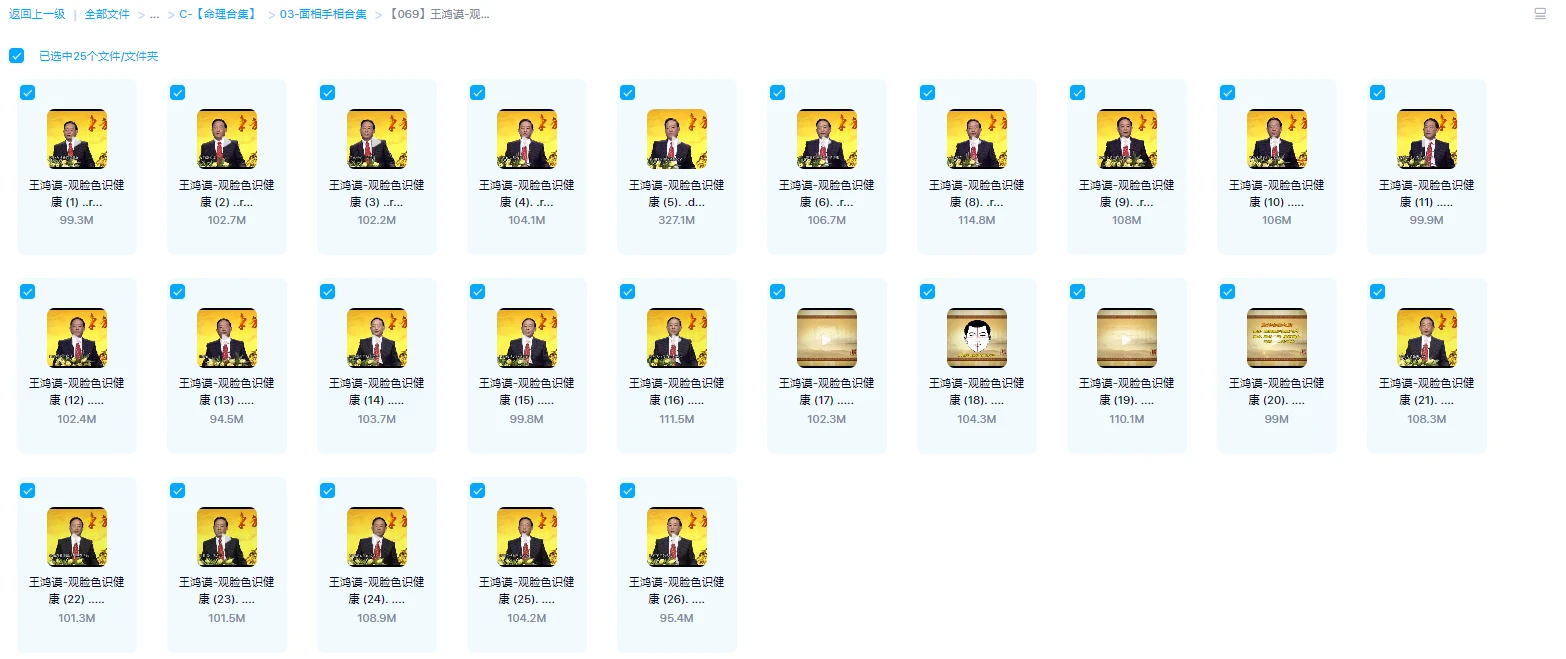Uncheck the checkbox on file 观脸色识健康 (3)

click(327, 92)
